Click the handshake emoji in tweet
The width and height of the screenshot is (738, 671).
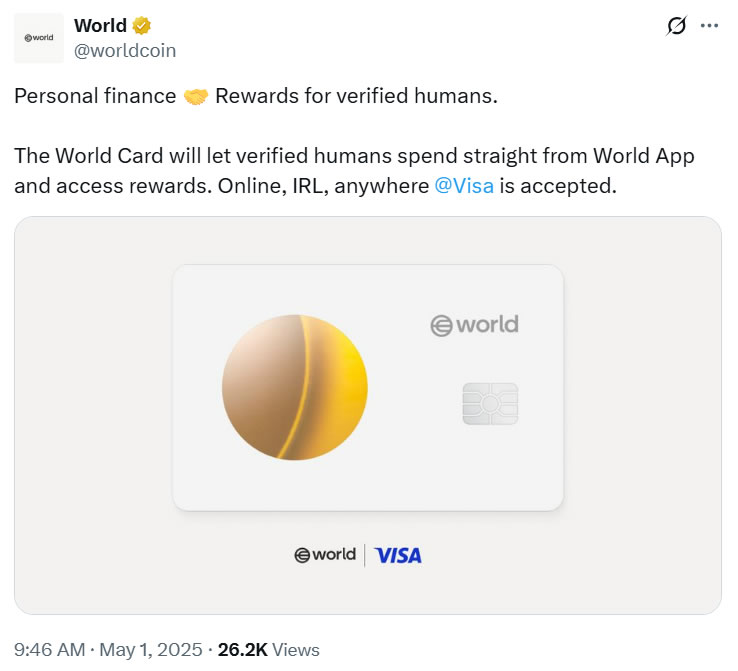click(x=195, y=97)
